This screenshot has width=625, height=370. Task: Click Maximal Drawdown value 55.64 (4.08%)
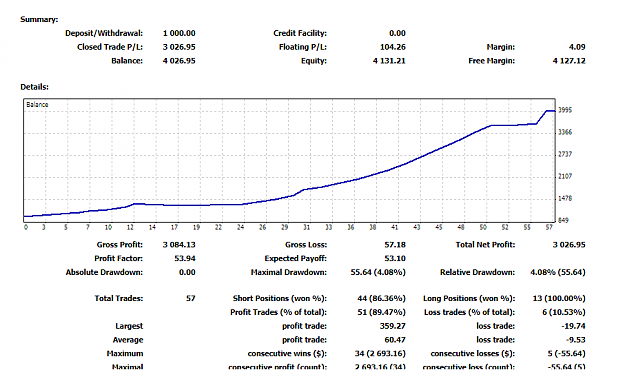tap(378, 272)
